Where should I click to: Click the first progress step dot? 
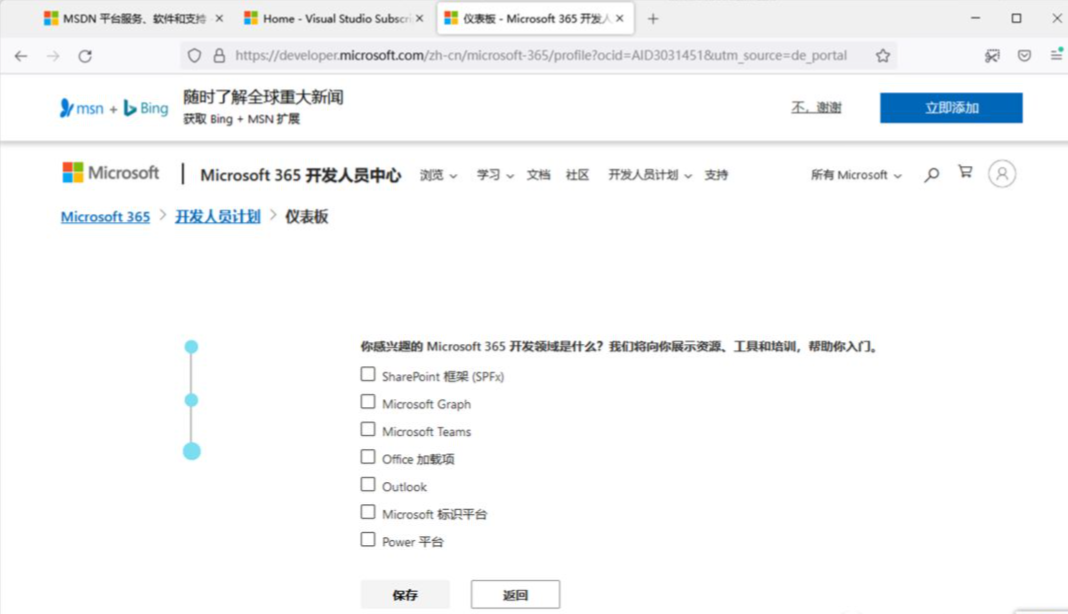[x=191, y=347]
